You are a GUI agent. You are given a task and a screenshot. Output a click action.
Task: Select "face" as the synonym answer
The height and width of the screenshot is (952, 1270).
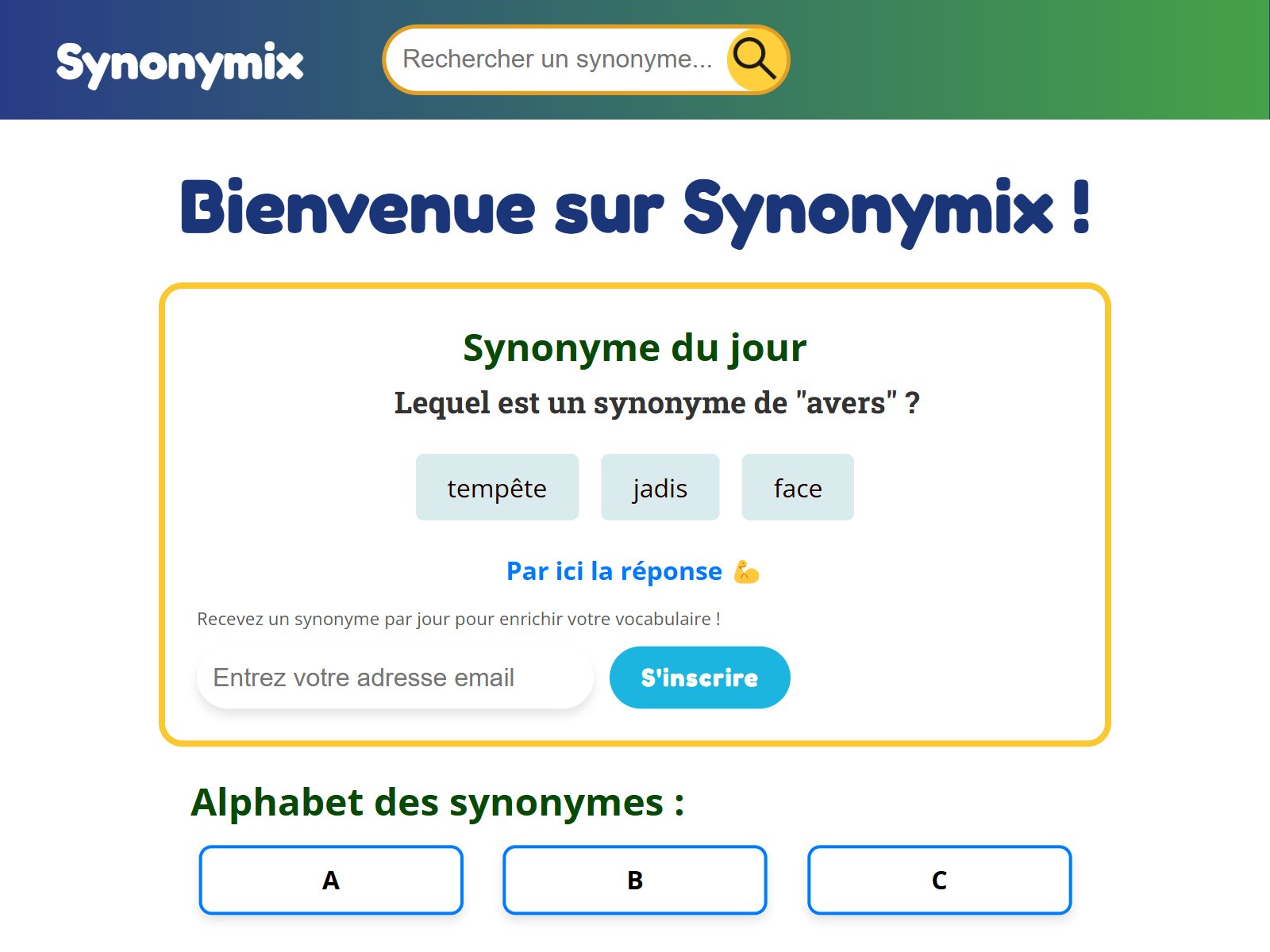pyautogui.click(x=798, y=487)
